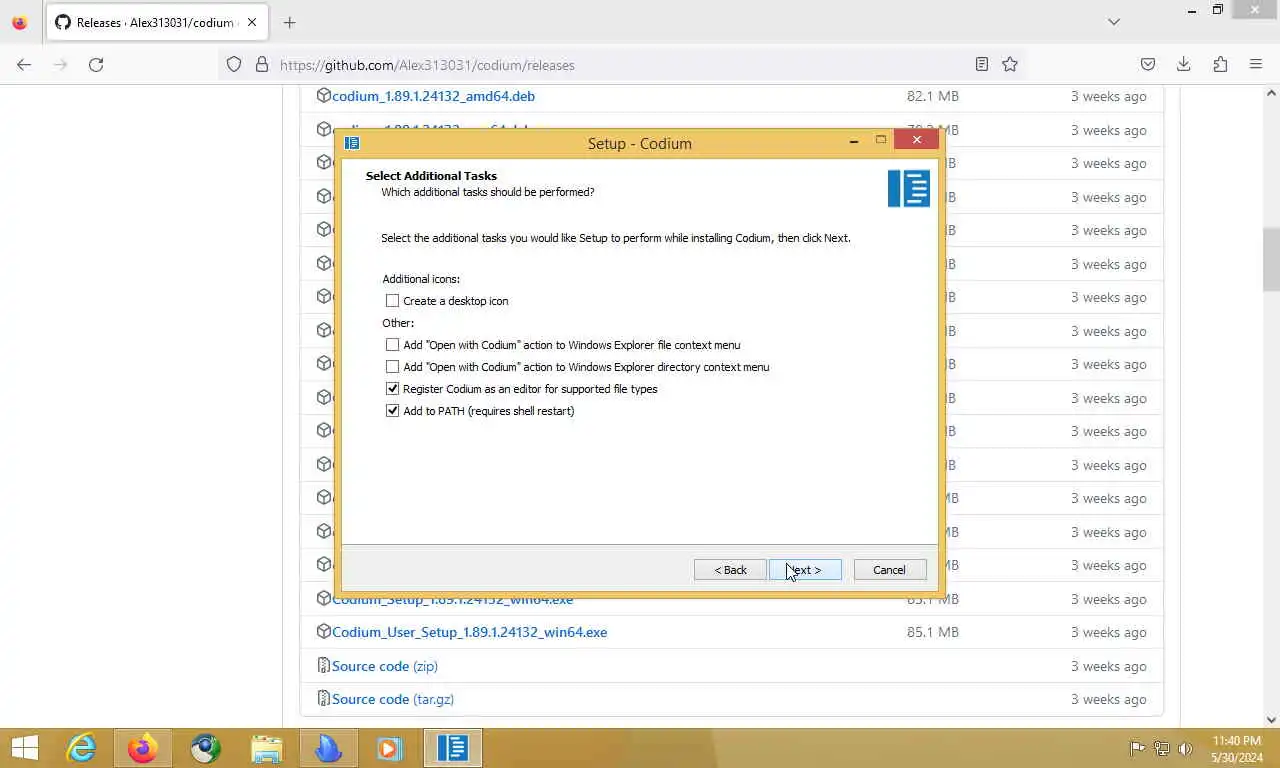
Task: List all tabs dropdown arrow
Action: (x=1114, y=22)
